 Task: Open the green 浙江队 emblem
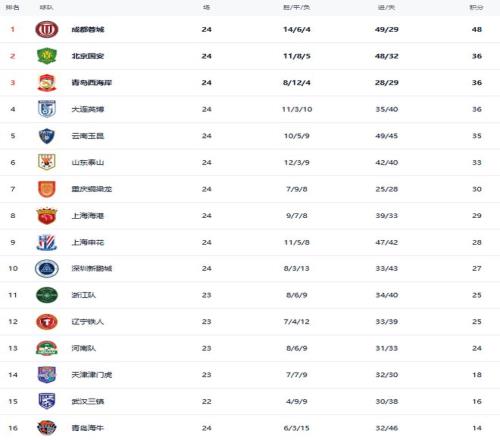tap(47, 295)
